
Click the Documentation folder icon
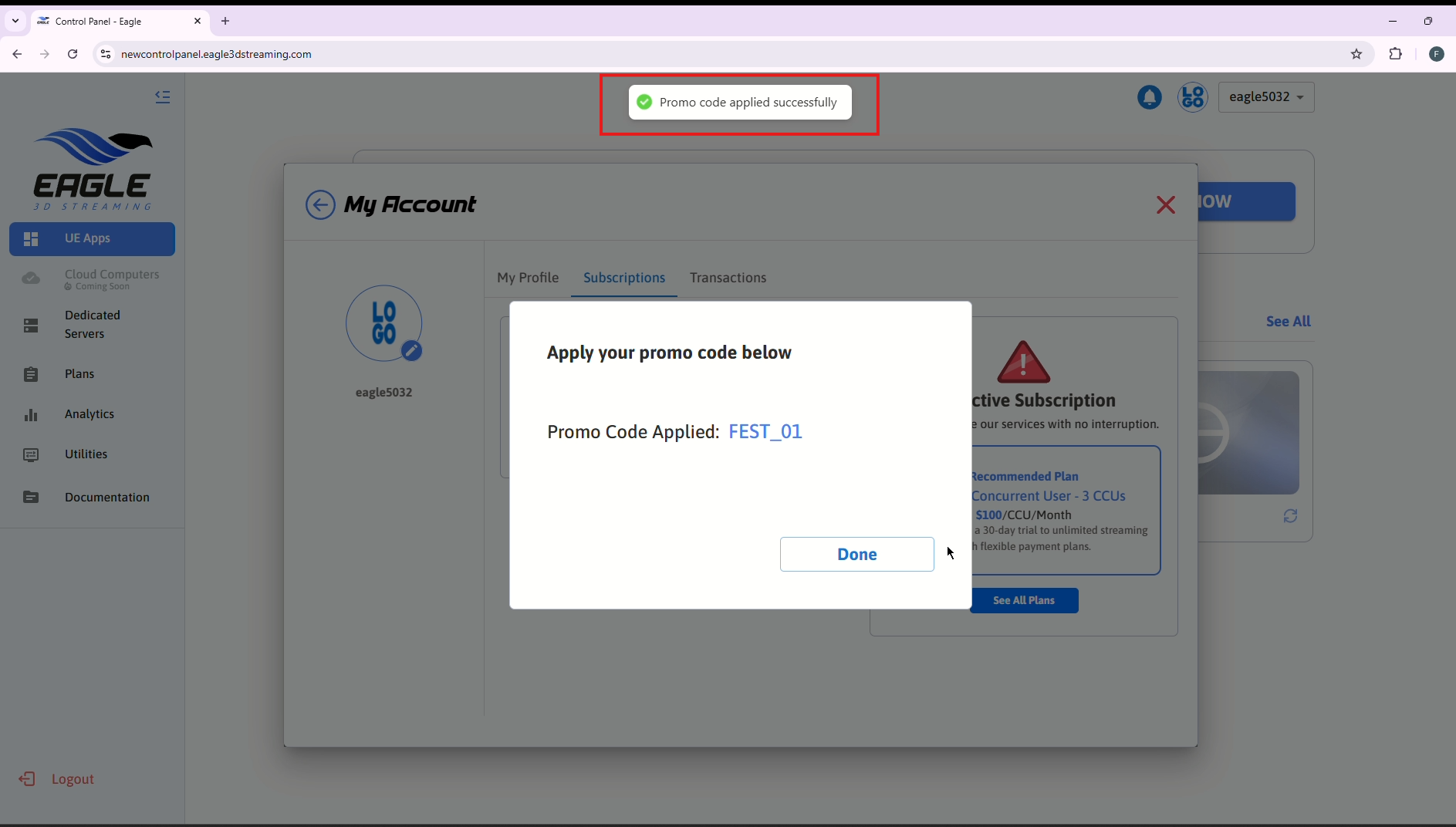point(31,498)
